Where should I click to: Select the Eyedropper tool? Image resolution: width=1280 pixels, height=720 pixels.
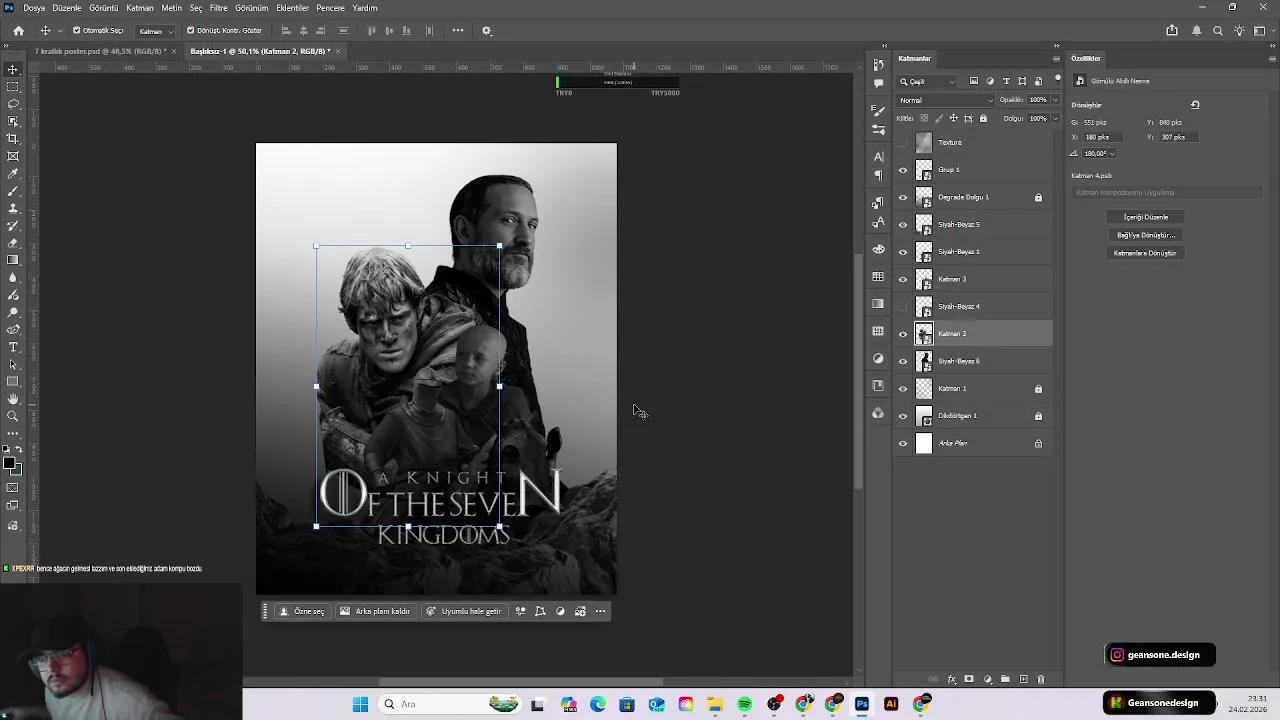13,174
